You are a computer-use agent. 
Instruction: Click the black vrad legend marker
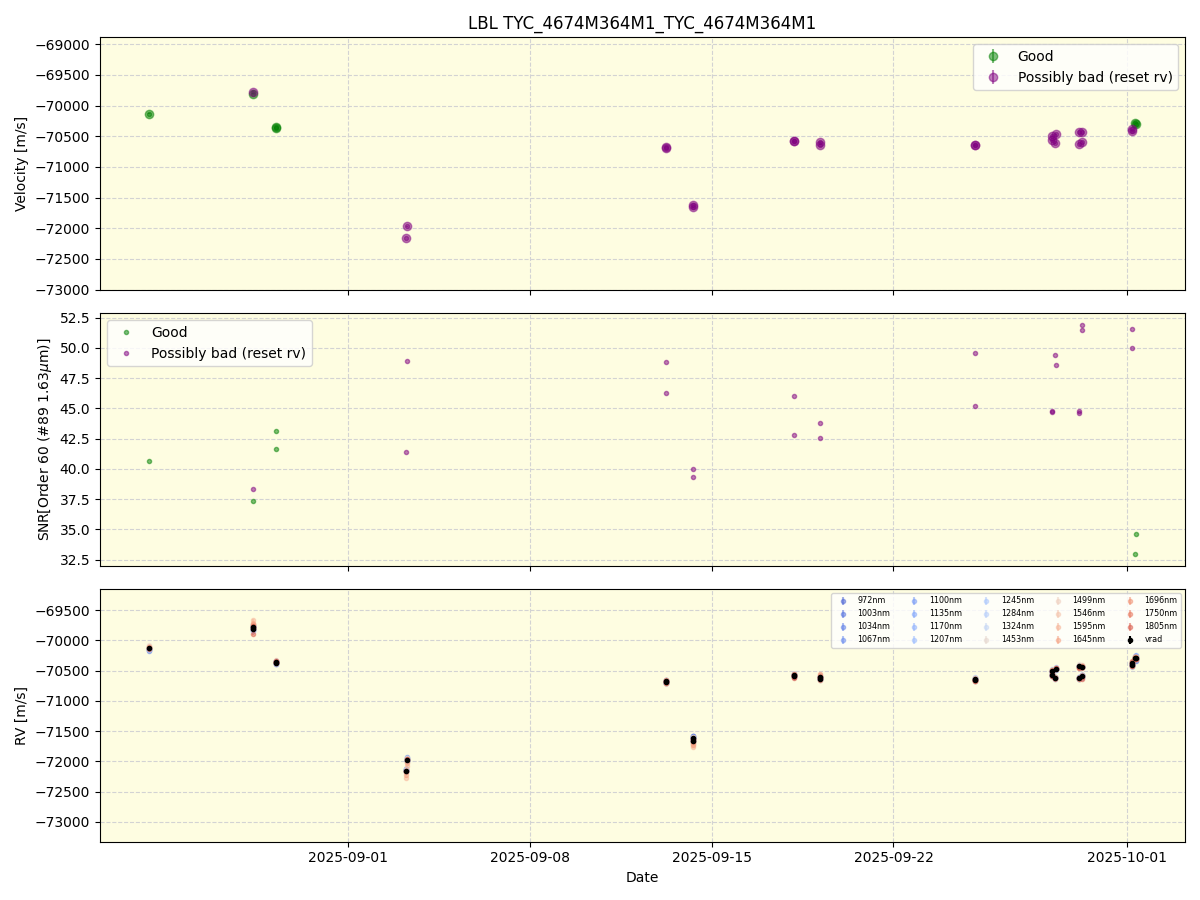1130,640
